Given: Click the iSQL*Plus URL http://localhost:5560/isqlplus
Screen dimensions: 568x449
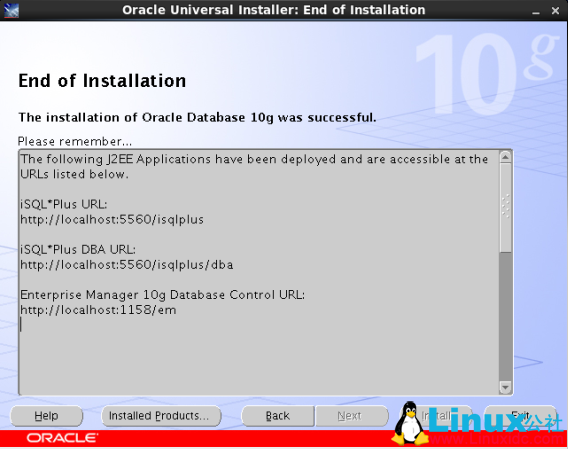Looking at the screenshot, I should pyautogui.click(x=112, y=220).
